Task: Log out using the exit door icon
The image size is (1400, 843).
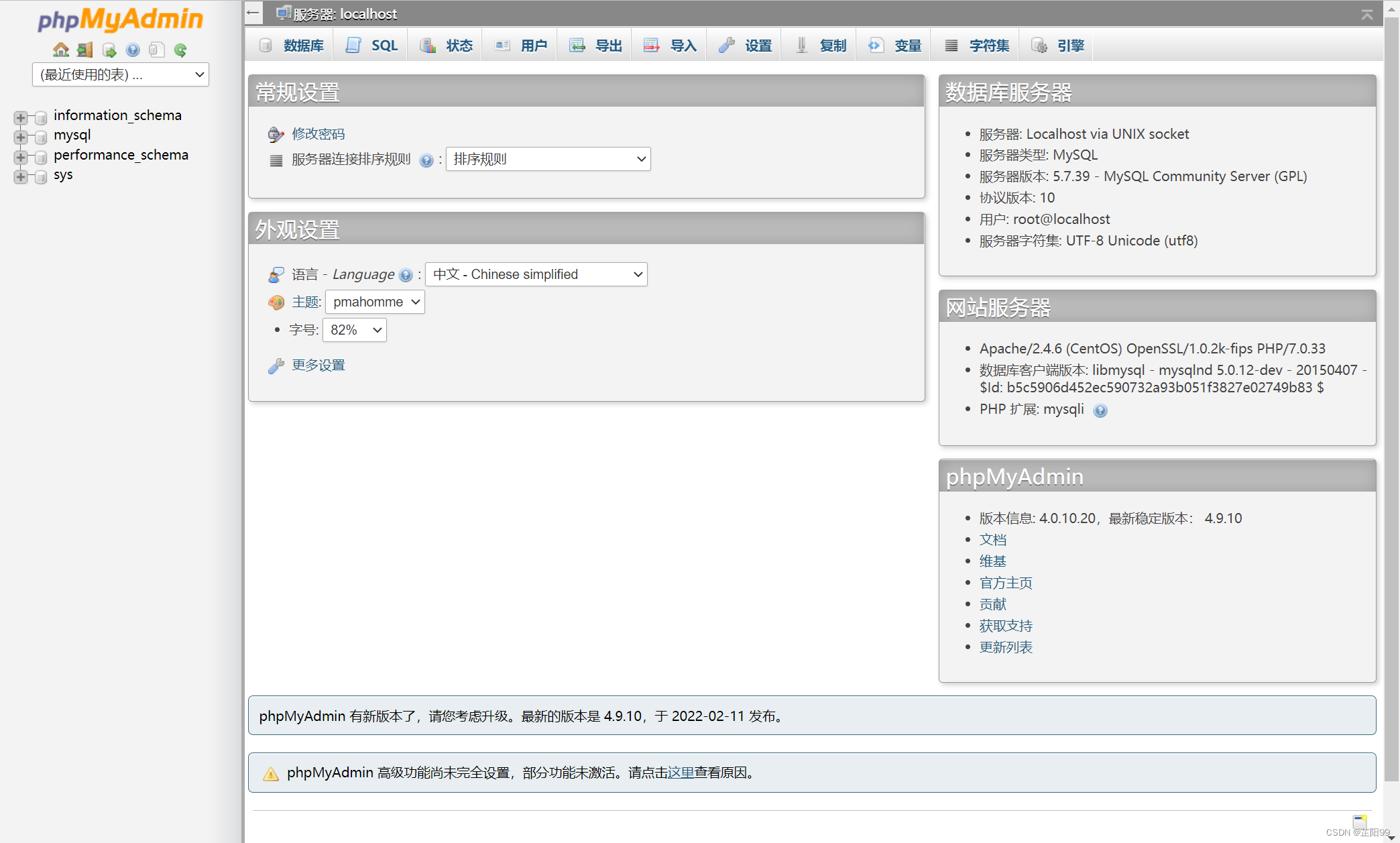Action: pyautogui.click(x=84, y=49)
